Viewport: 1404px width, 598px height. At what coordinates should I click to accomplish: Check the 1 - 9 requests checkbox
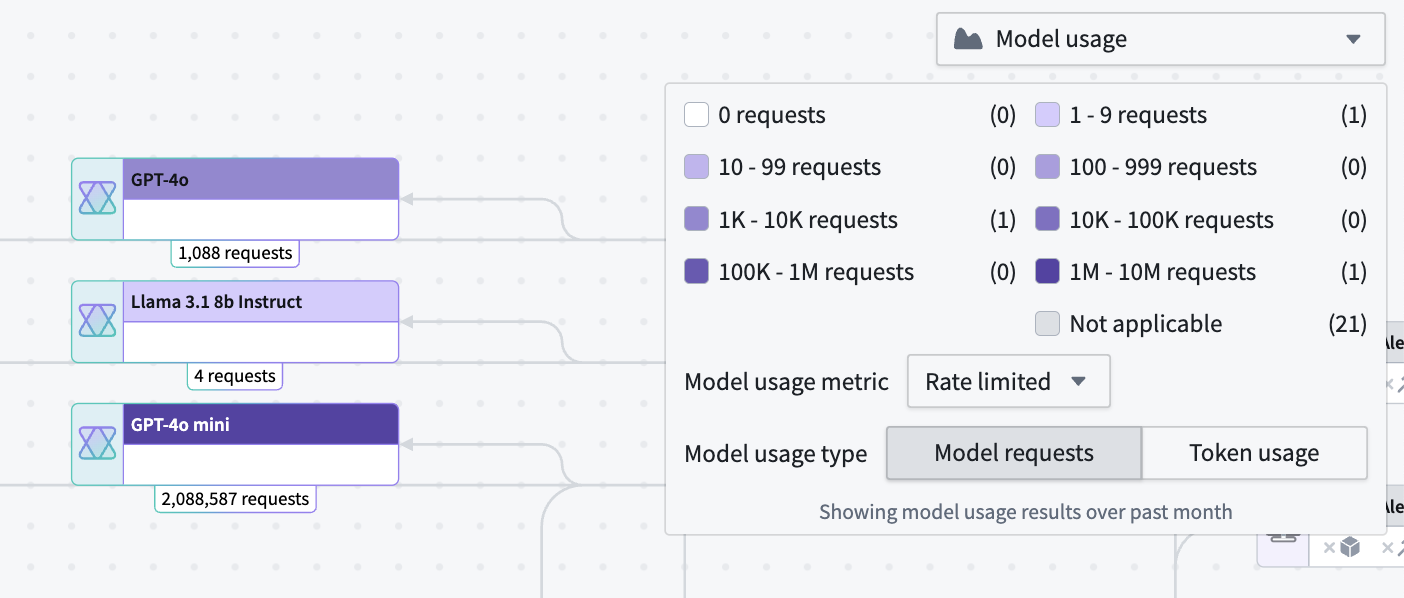point(1047,114)
